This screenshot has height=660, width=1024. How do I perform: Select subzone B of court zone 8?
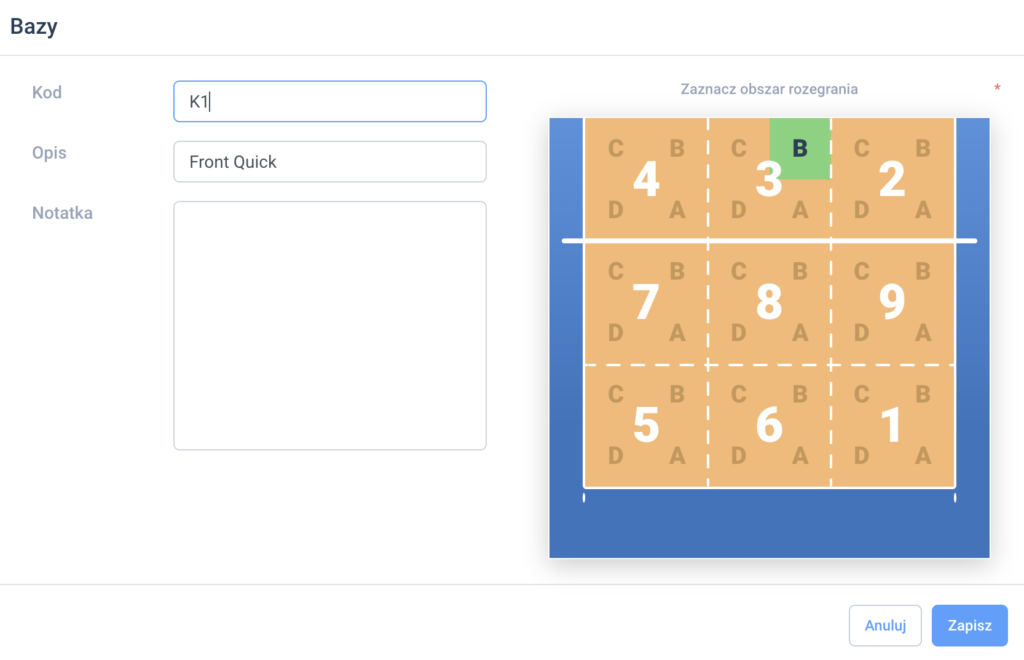pos(799,271)
